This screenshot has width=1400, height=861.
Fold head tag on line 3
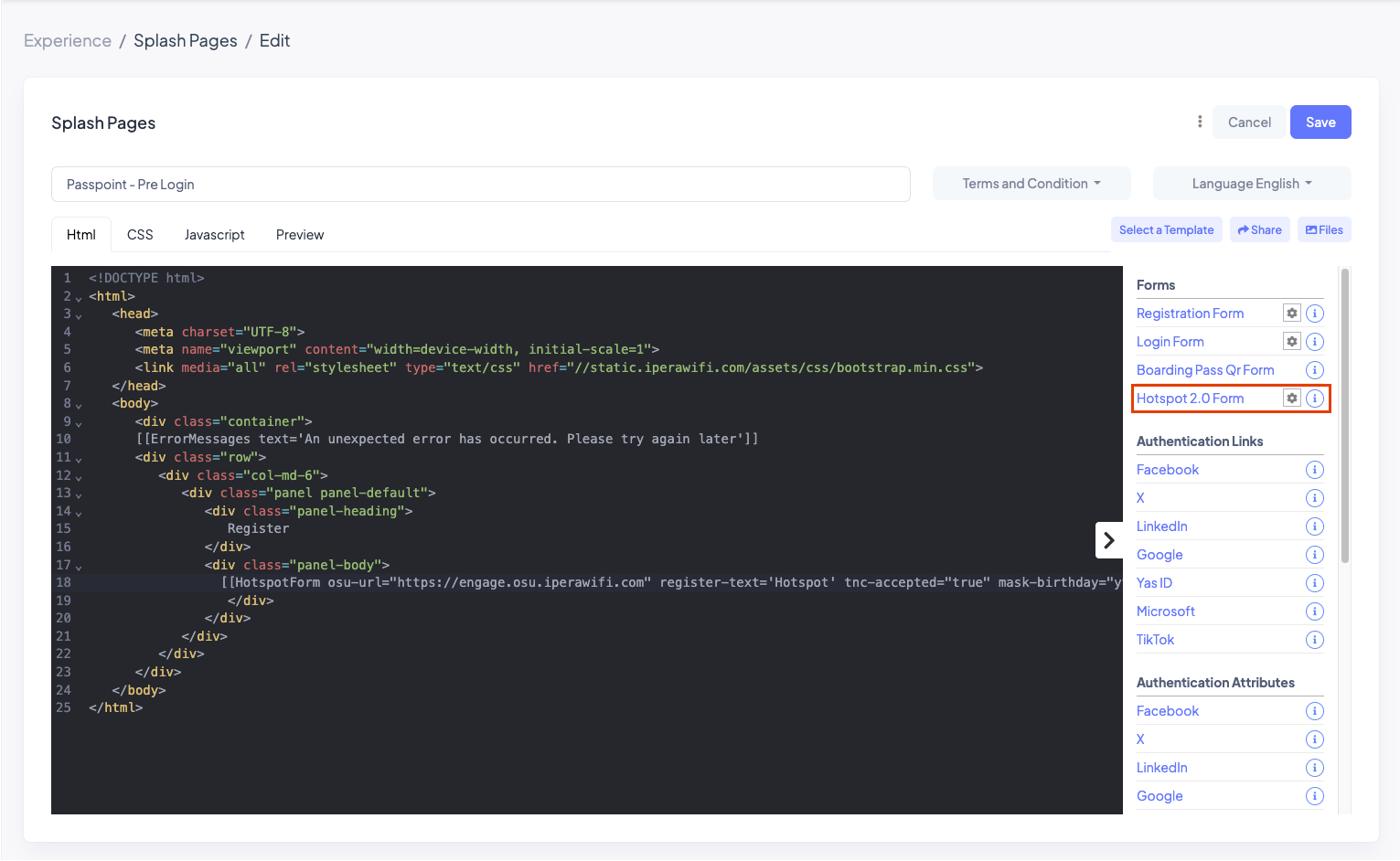coord(79,315)
